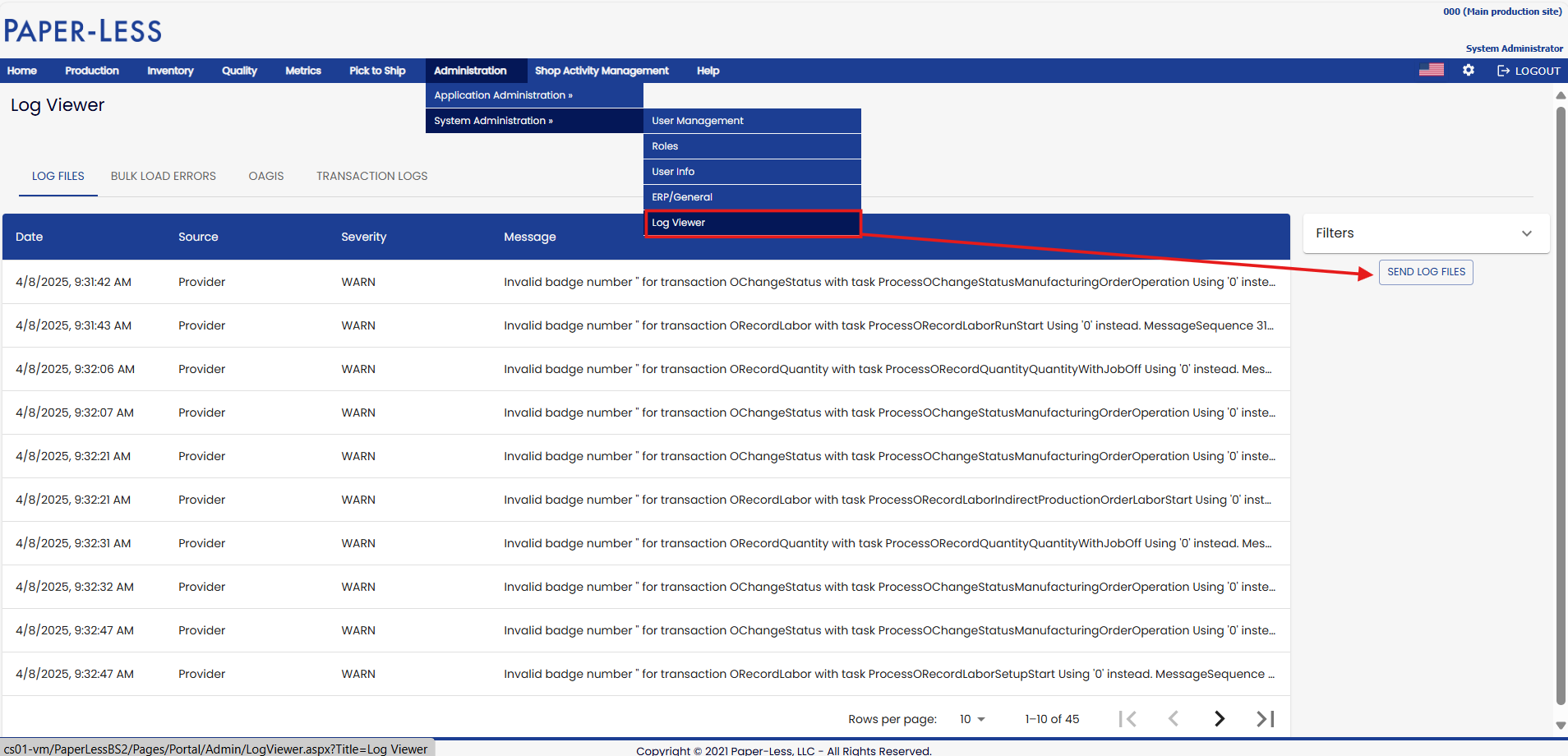This screenshot has width=1568, height=756.
Task: Select the log row dated 9:31:42 AM
Action: (x=646, y=282)
